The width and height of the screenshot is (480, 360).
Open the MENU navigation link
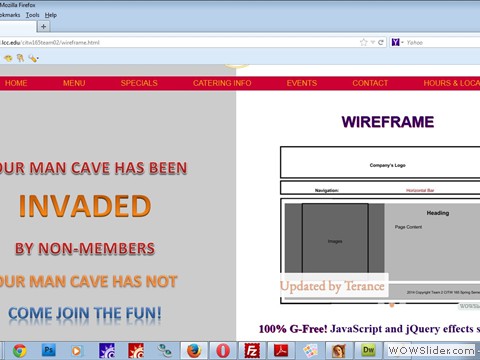coord(74,83)
